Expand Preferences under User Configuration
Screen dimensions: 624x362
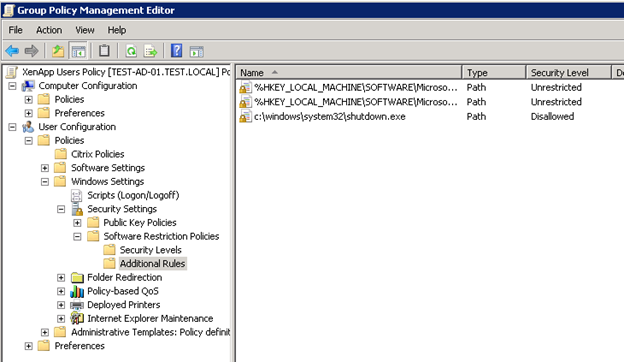coord(28,346)
